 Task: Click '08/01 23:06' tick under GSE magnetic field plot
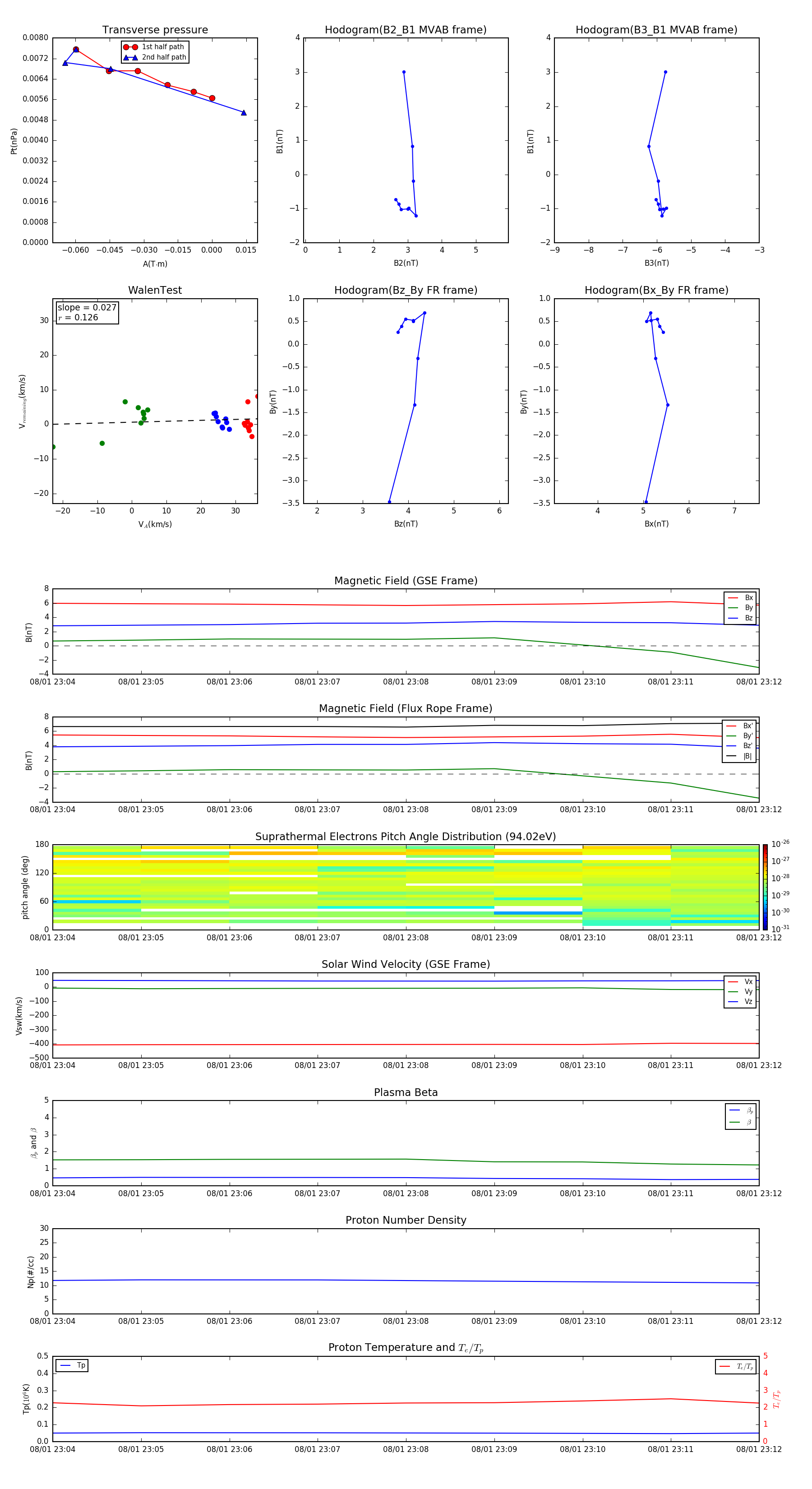click(230, 682)
